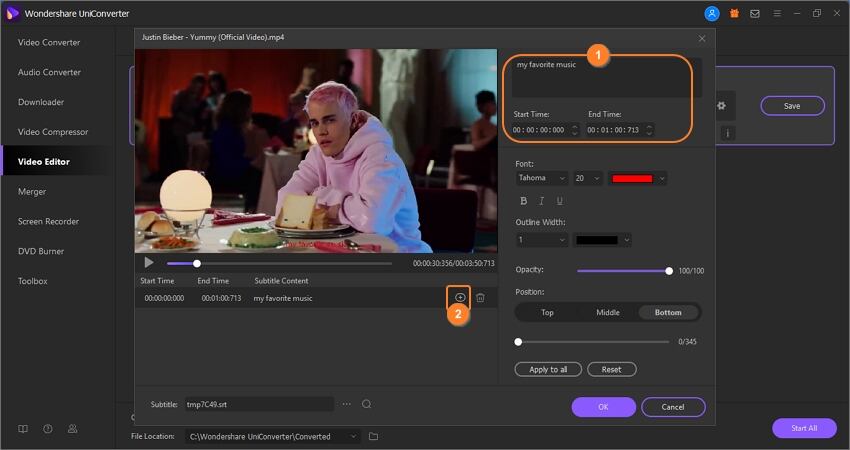Open the black outline color dropdown
850x450 pixels.
(x=602, y=240)
